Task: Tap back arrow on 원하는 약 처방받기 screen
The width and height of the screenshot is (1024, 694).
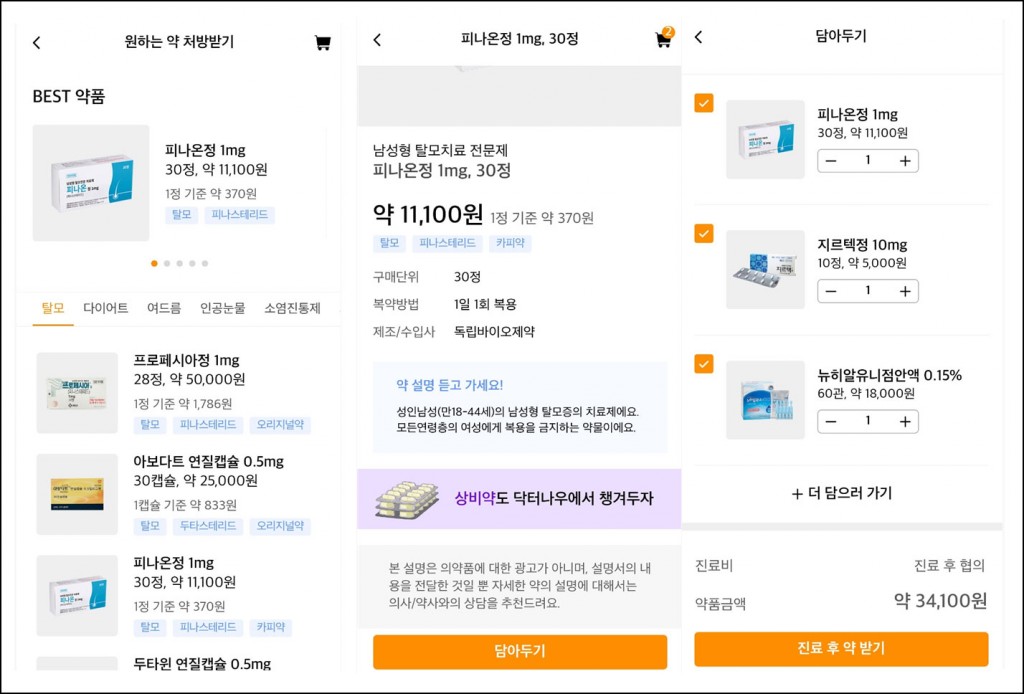Action: [x=37, y=43]
